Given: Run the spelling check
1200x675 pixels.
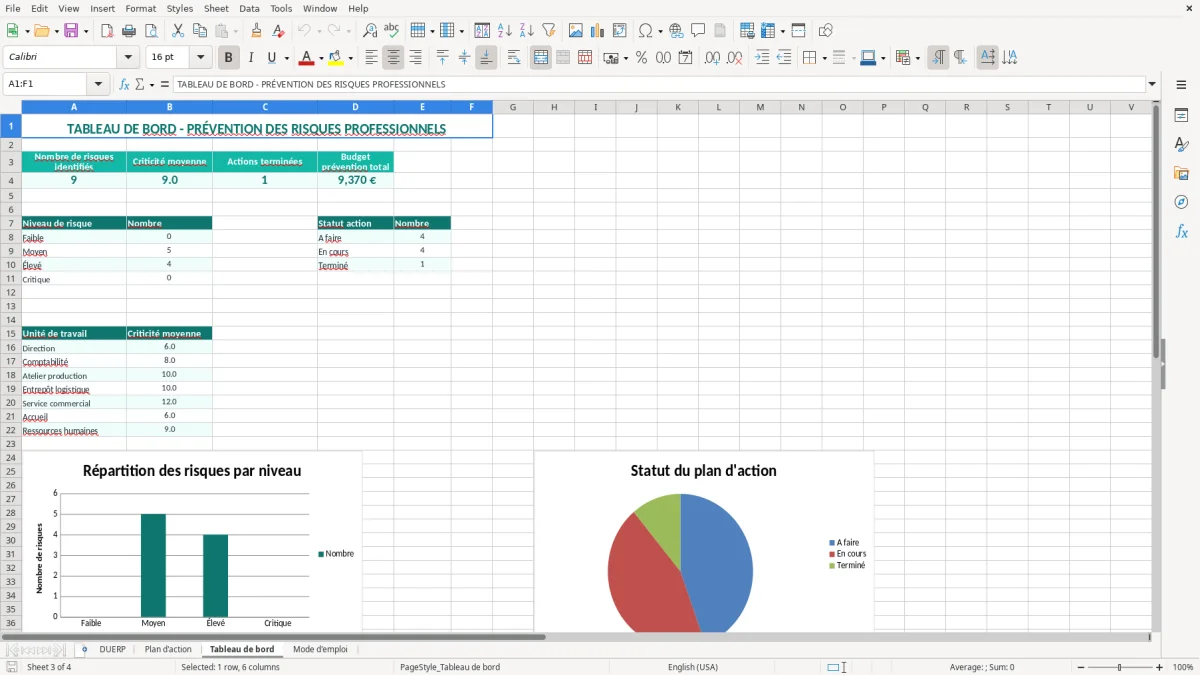Looking at the screenshot, I should (x=392, y=31).
